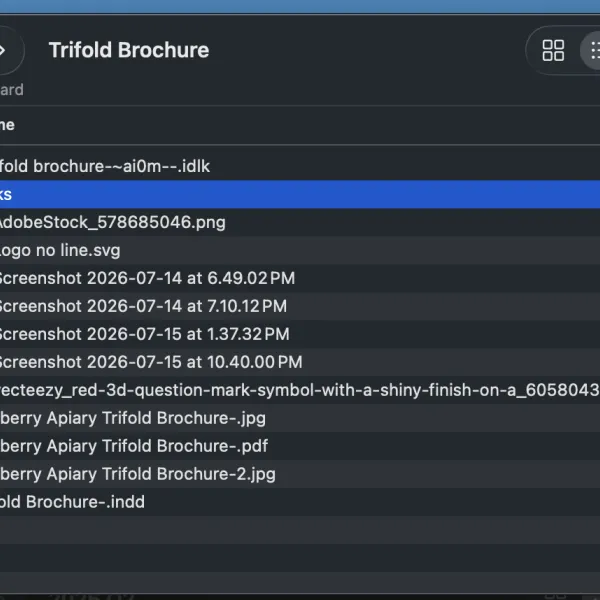
Task: Select the brochure-~ai0m--.idlk lock file
Action: tap(105, 166)
